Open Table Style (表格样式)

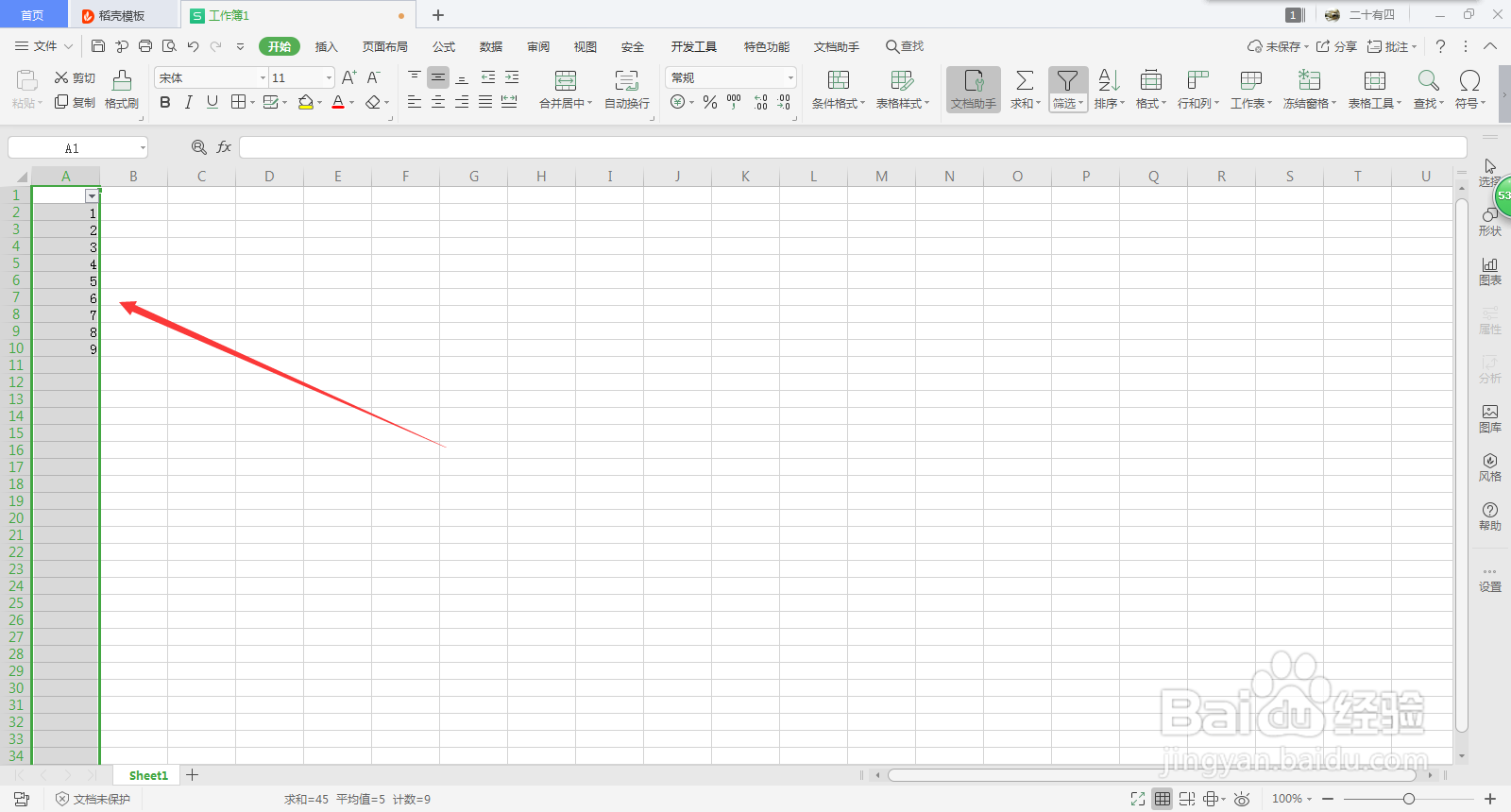point(903,90)
